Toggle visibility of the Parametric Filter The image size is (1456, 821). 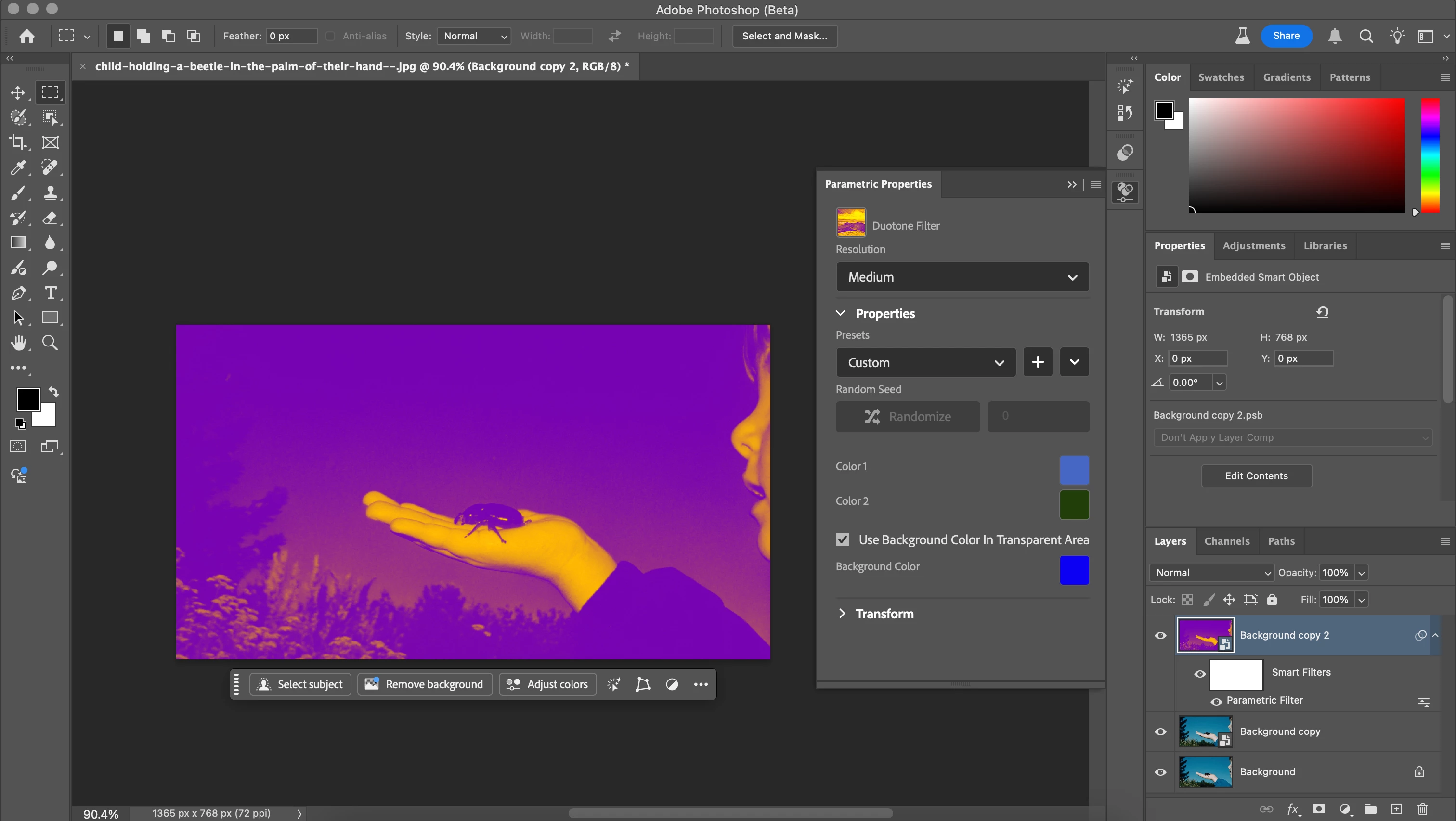pyautogui.click(x=1216, y=701)
